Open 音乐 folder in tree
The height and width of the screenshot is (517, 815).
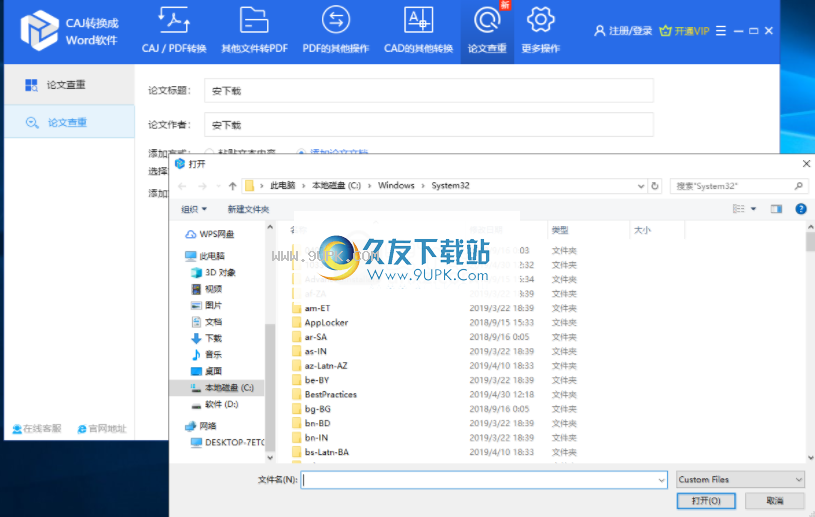point(207,354)
